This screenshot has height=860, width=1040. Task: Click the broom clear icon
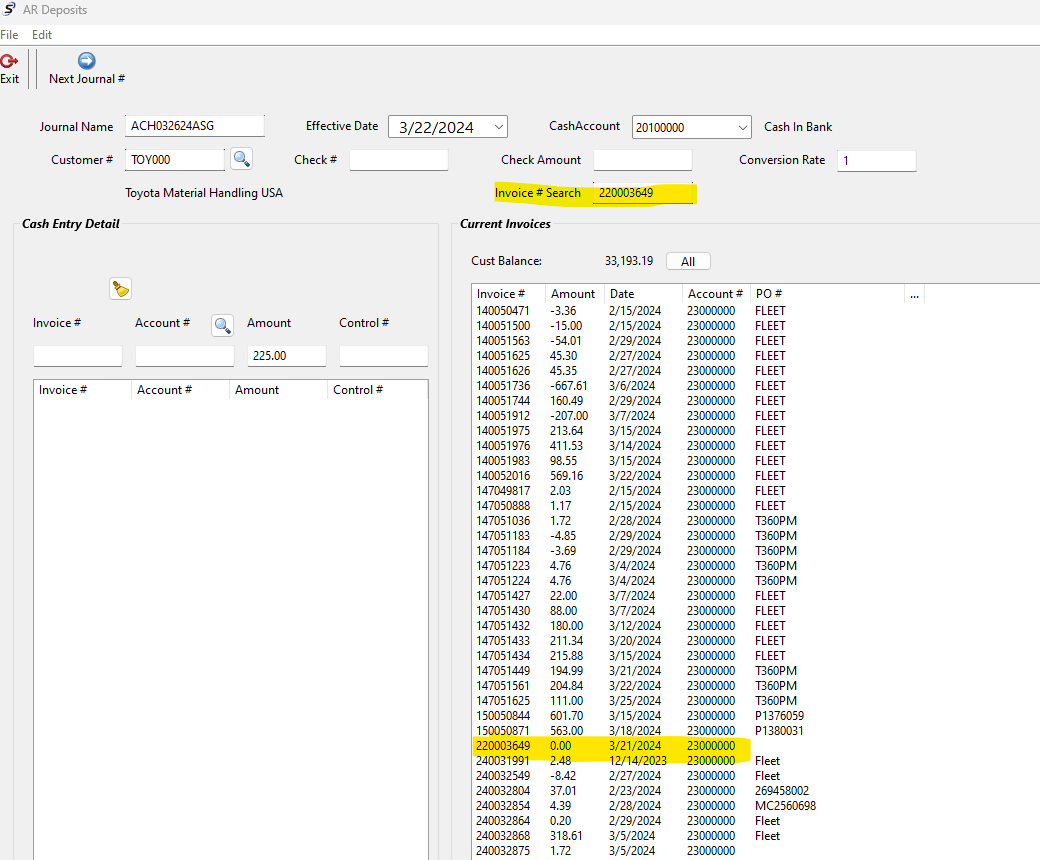[x=120, y=289]
